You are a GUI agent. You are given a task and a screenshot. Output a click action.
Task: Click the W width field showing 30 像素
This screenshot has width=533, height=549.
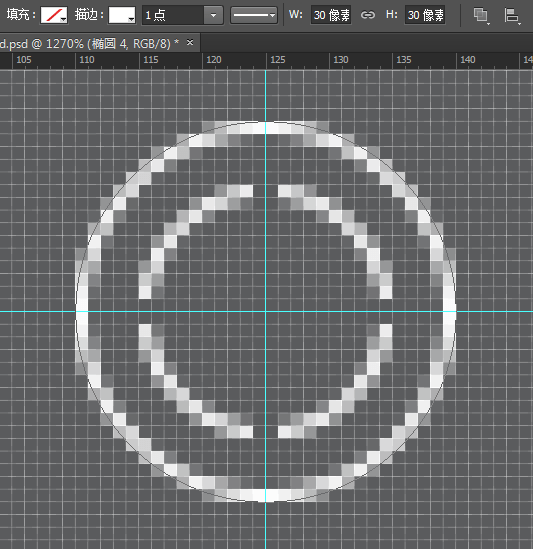pyautogui.click(x=331, y=15)
